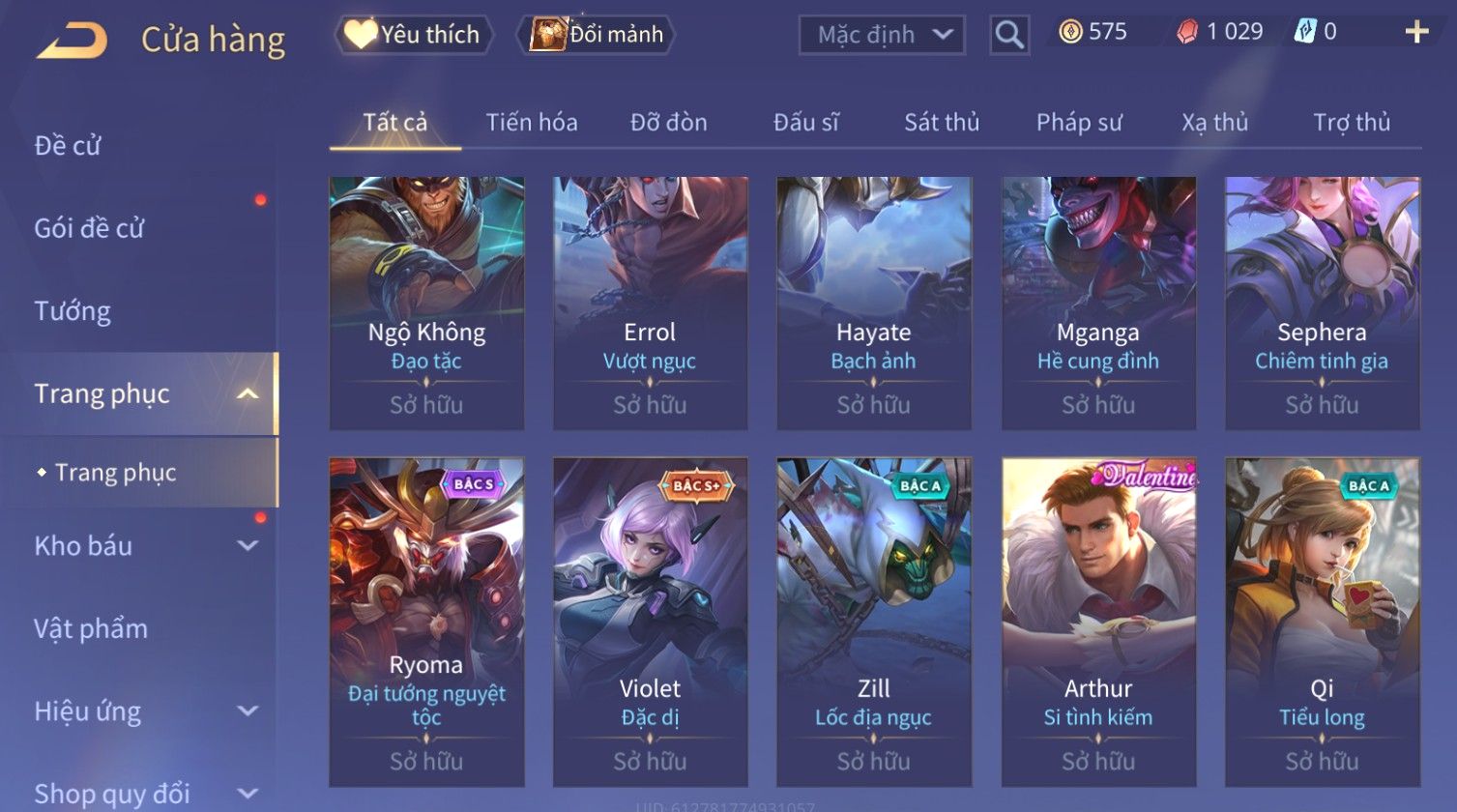
Task: Switch to the Sát thủ tab
Action: click(x=942, y=123)
